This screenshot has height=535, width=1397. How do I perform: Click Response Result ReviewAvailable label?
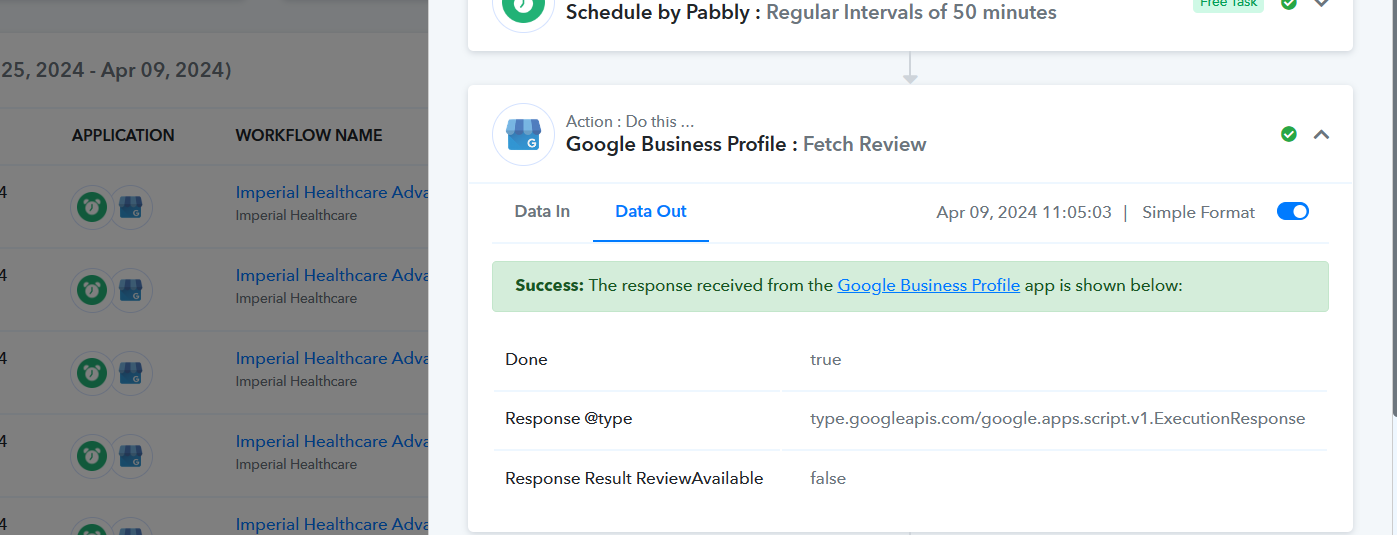[x=634, y=478]
